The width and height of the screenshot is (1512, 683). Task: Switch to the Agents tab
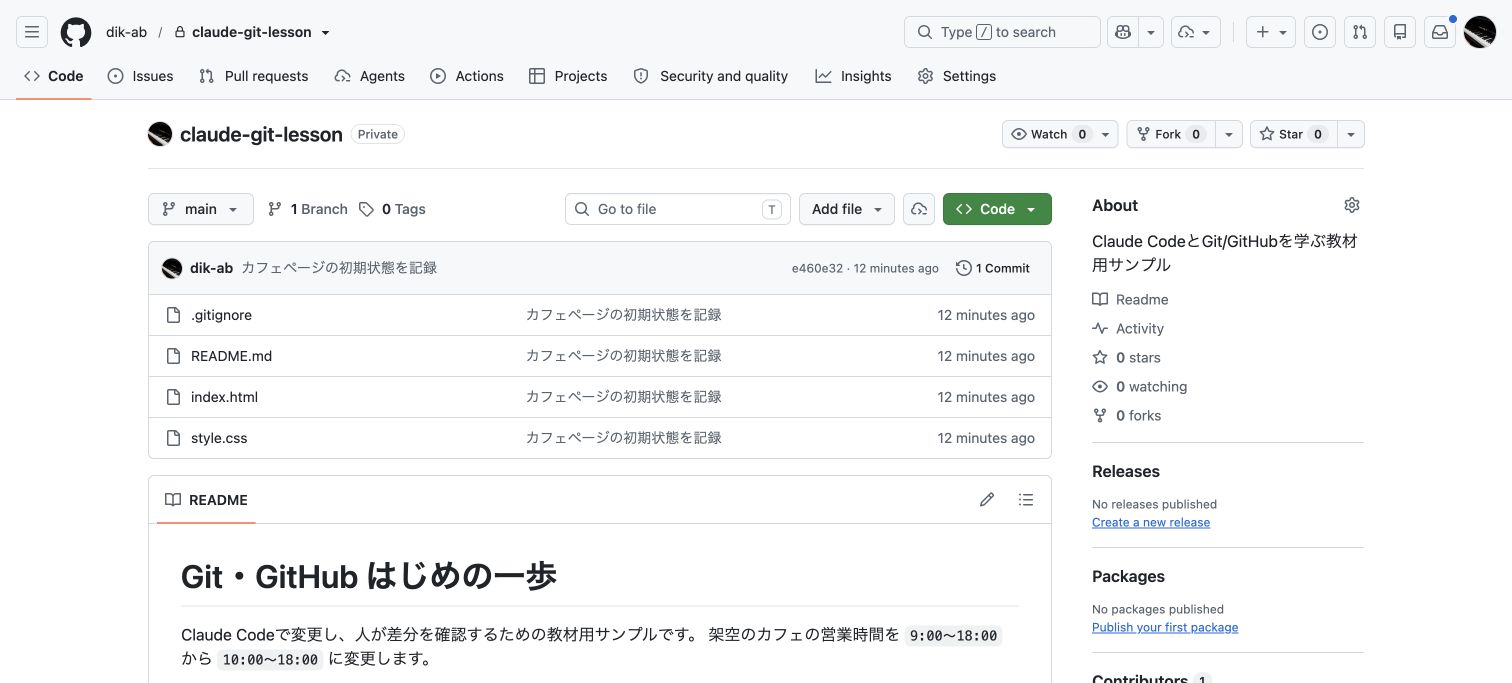(370, 76)
